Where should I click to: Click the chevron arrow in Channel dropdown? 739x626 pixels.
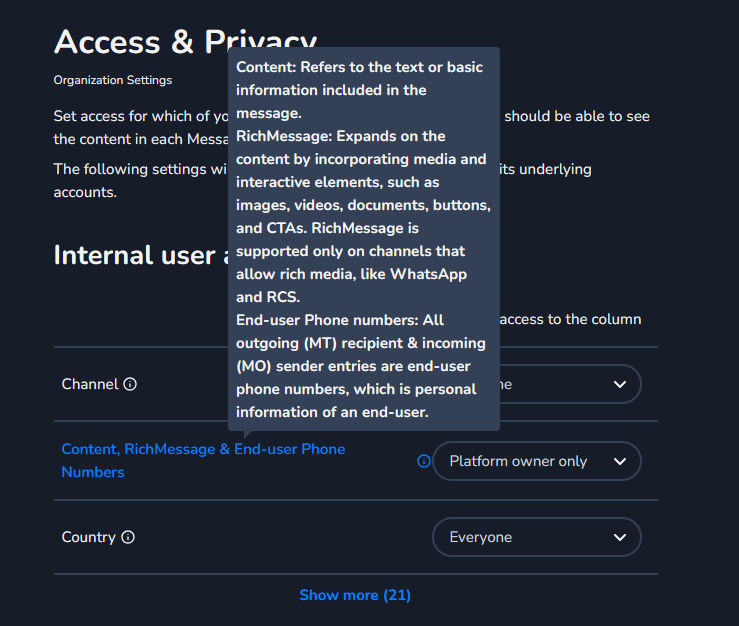tap(620, 384)
